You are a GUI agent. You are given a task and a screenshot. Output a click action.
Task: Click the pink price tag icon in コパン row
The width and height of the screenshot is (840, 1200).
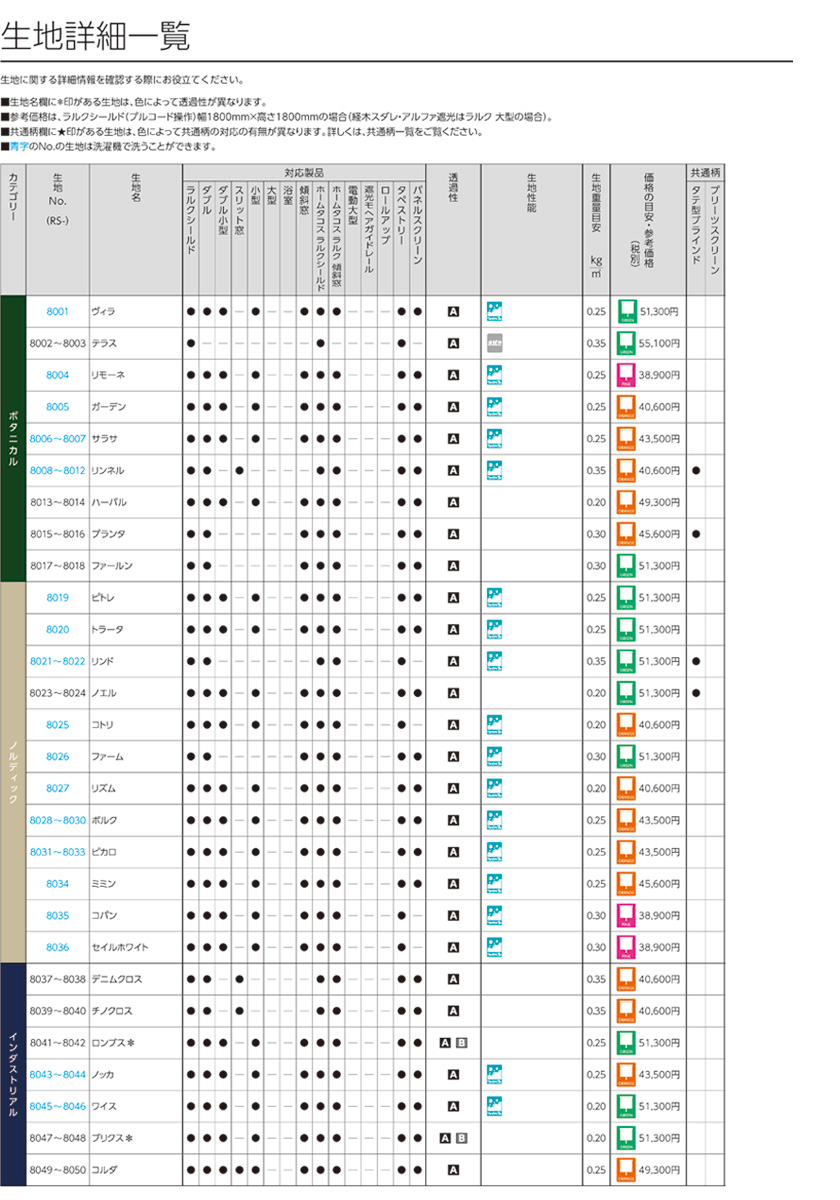click(x=627, y=915)
